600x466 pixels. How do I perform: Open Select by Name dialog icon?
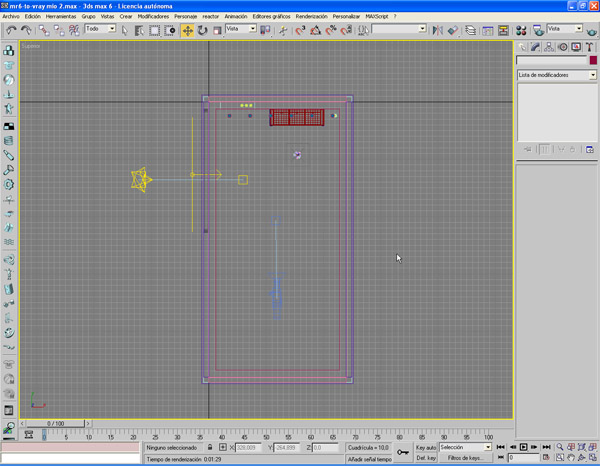(139, 30)
